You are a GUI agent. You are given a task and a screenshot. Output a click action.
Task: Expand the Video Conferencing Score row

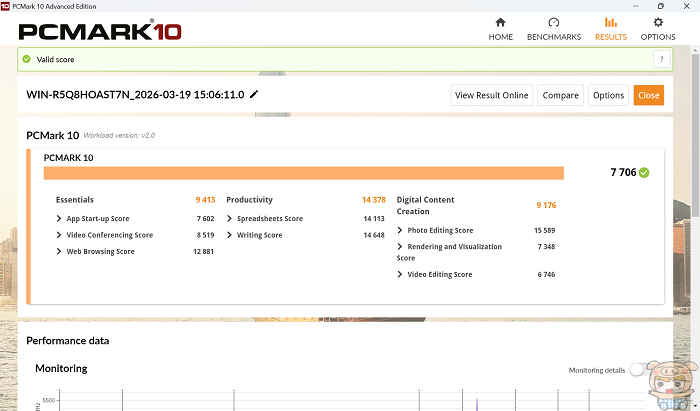tap(60, 235)
